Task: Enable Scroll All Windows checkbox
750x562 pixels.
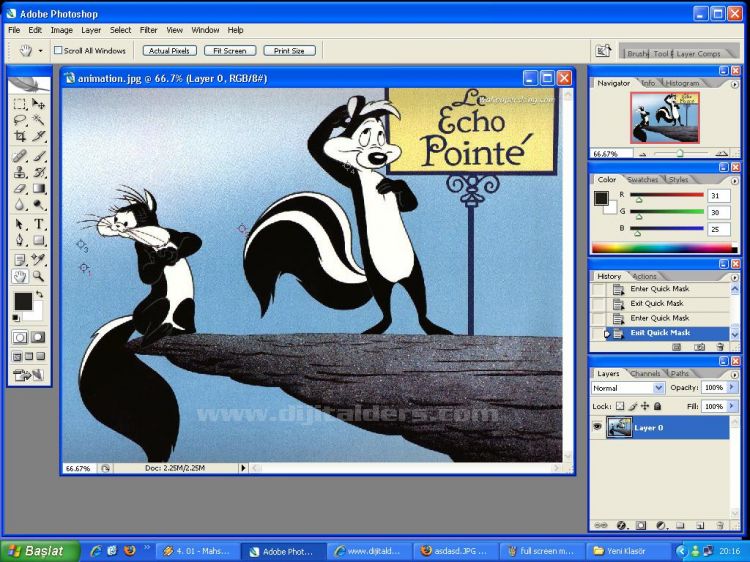Action: tap(58, 50)
